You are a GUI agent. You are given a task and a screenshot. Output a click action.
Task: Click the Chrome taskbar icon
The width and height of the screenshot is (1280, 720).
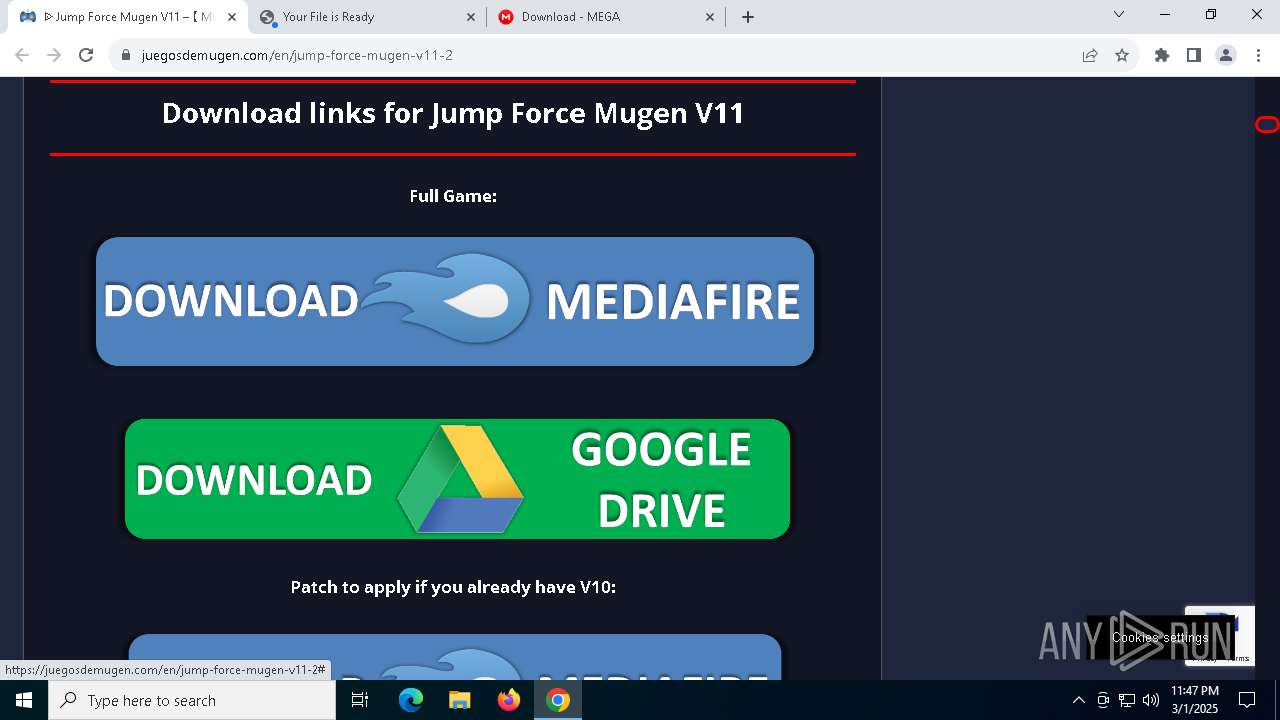tap(558, 700)
